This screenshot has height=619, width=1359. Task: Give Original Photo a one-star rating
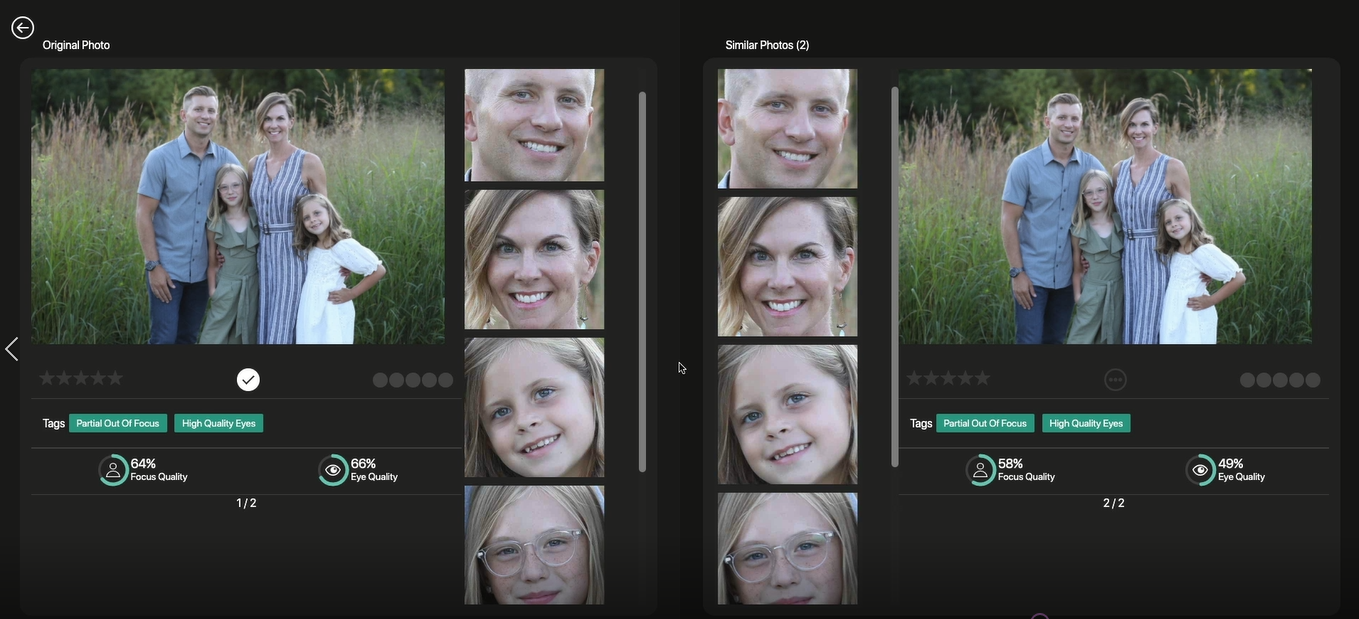click(47, 378)
